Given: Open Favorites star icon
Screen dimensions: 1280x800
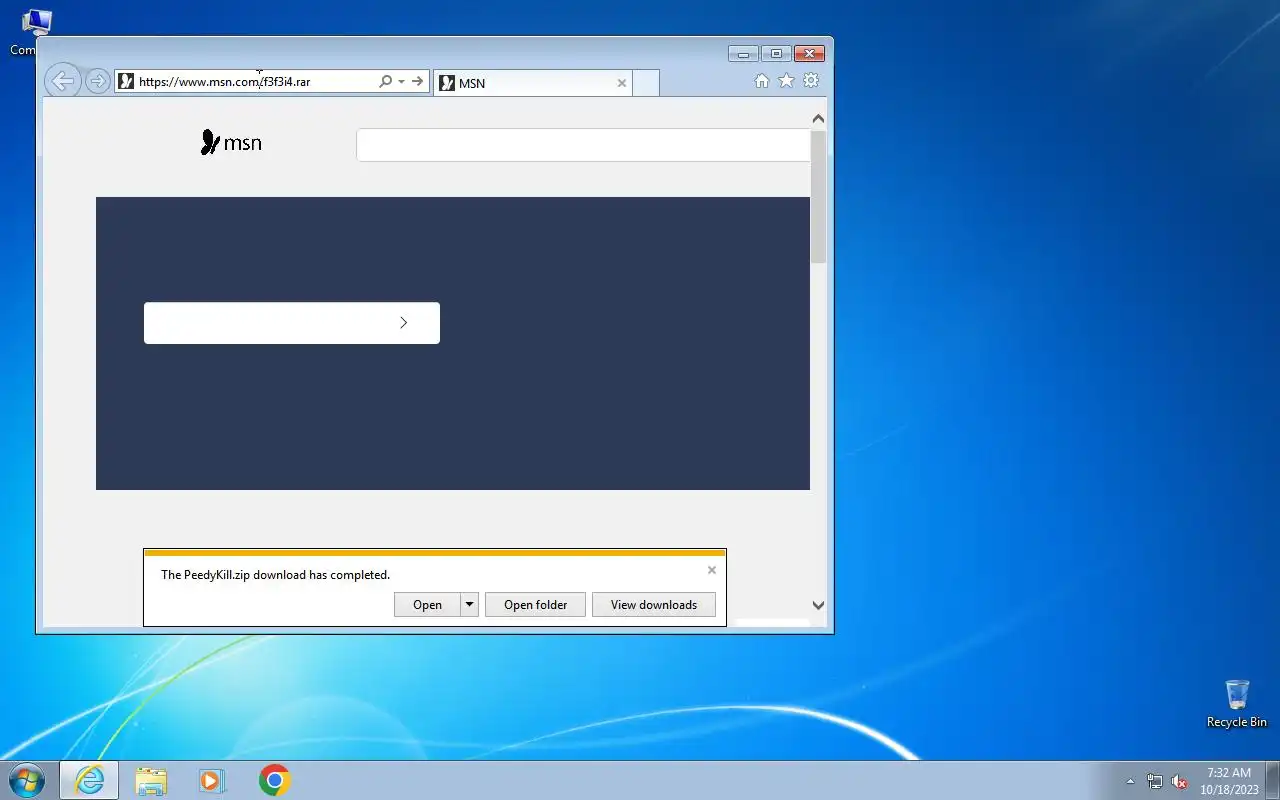Looking at the screenshot, I should point(786,81).
